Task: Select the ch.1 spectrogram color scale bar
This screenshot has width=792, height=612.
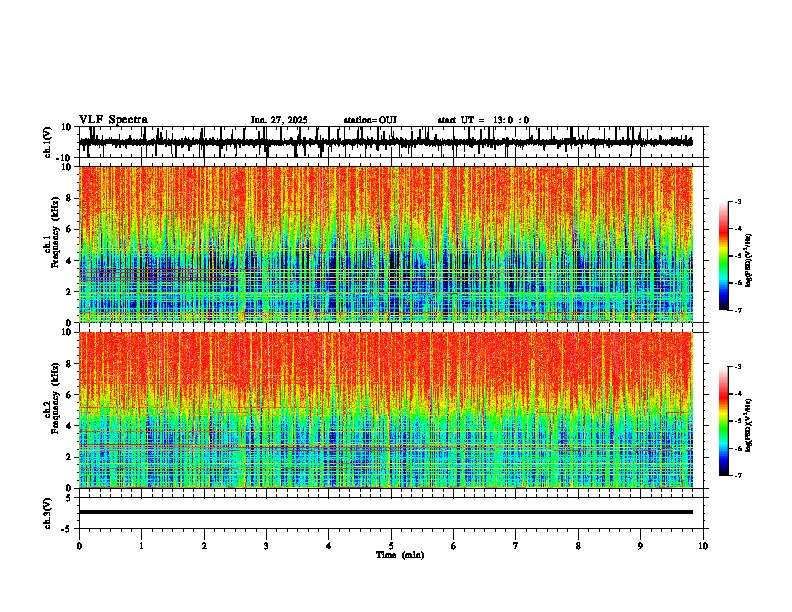Action: [x=724, y=256]
